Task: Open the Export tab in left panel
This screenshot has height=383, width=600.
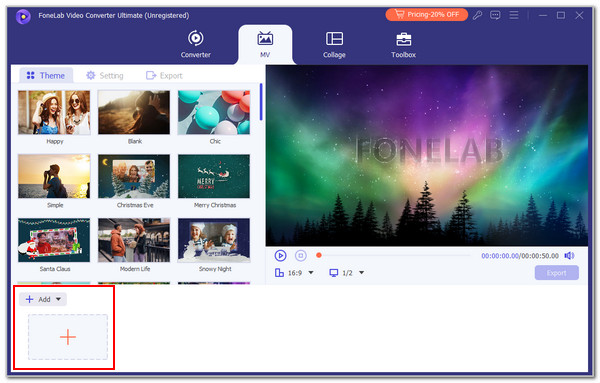Action: [164, 75]
